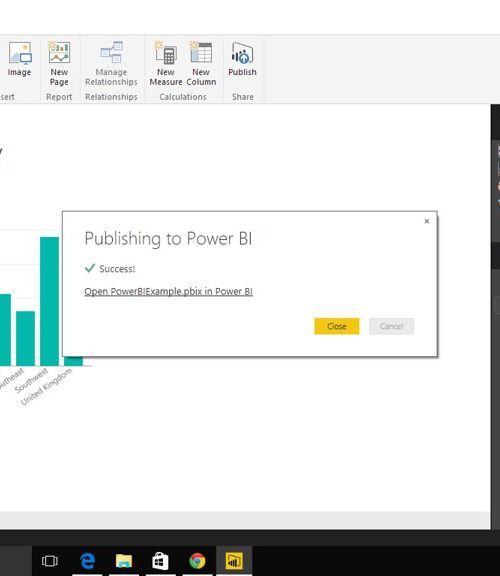500x576 pixels.
Task: Click the United Kingdom axis label
Action: (x=46, y=387)
